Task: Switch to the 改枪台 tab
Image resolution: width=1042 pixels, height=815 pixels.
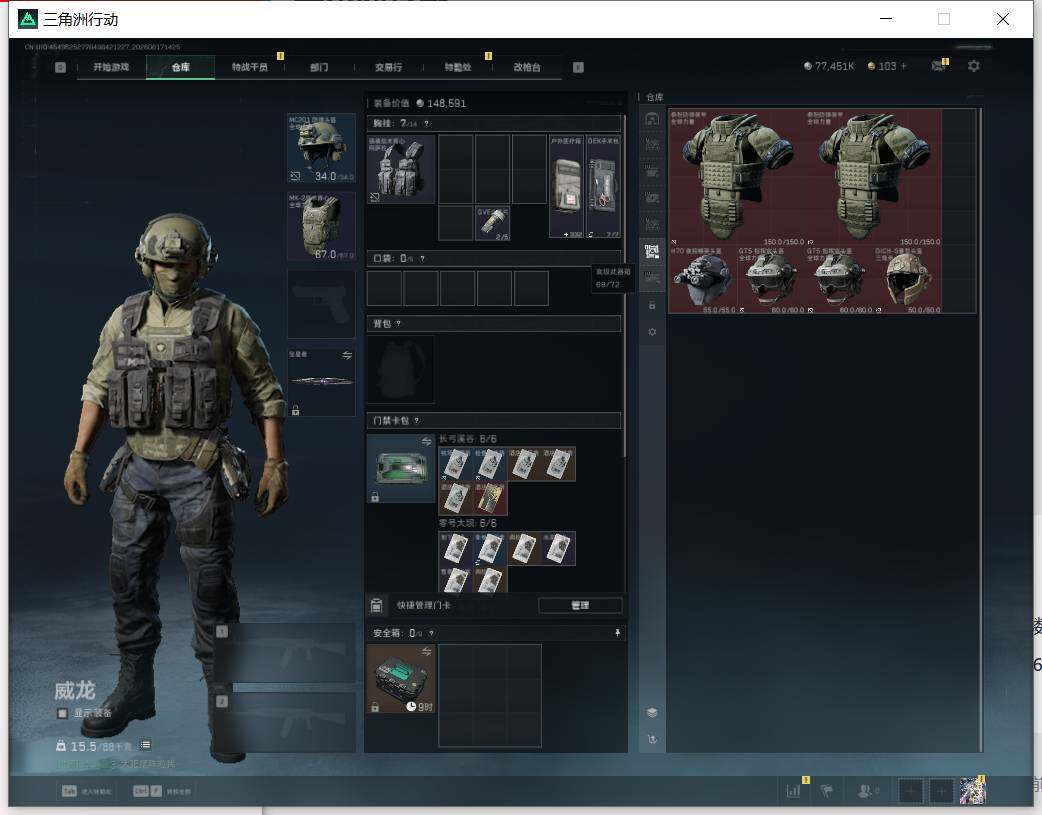Action: click(527, 67)
